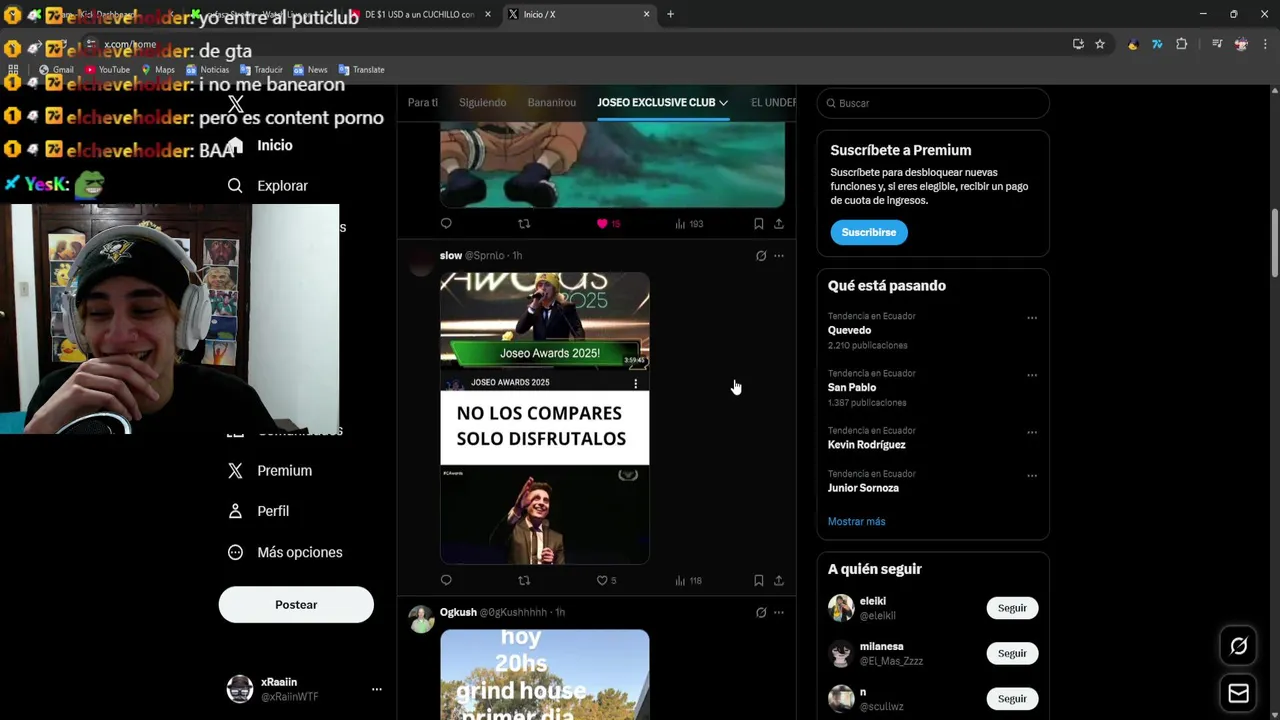
Task: Click Mostrar más under trends
Action: point(856,522)
